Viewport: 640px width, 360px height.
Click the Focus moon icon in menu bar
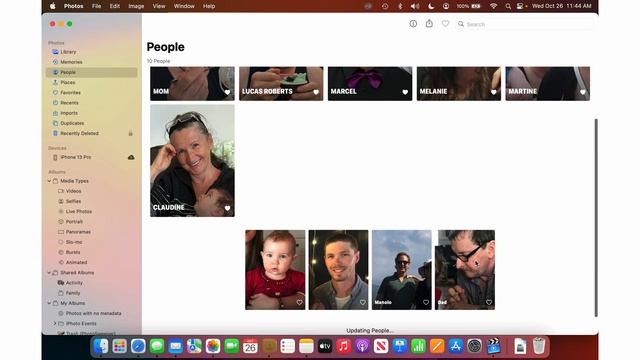(x=431, y=6)
